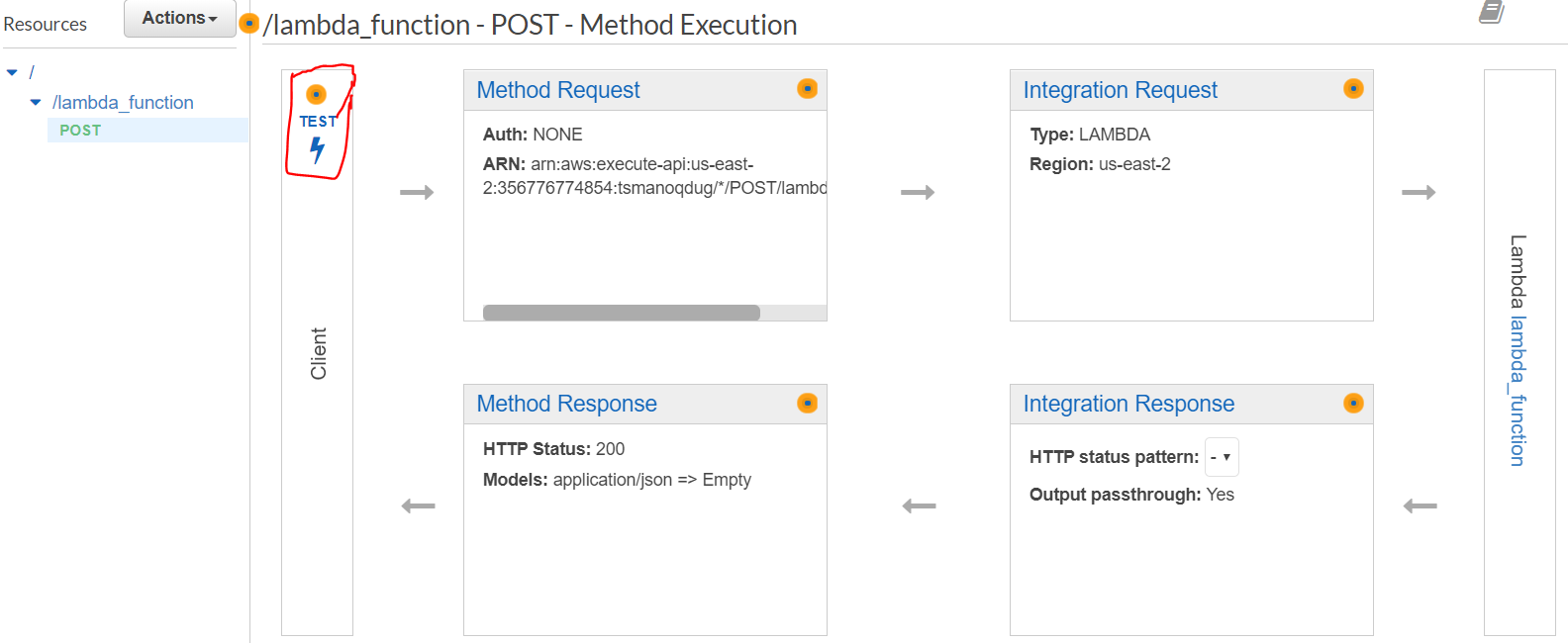Open Integration Request settings link
The height and width of the screenshot is (643, 1568).
click(1120, 90)
